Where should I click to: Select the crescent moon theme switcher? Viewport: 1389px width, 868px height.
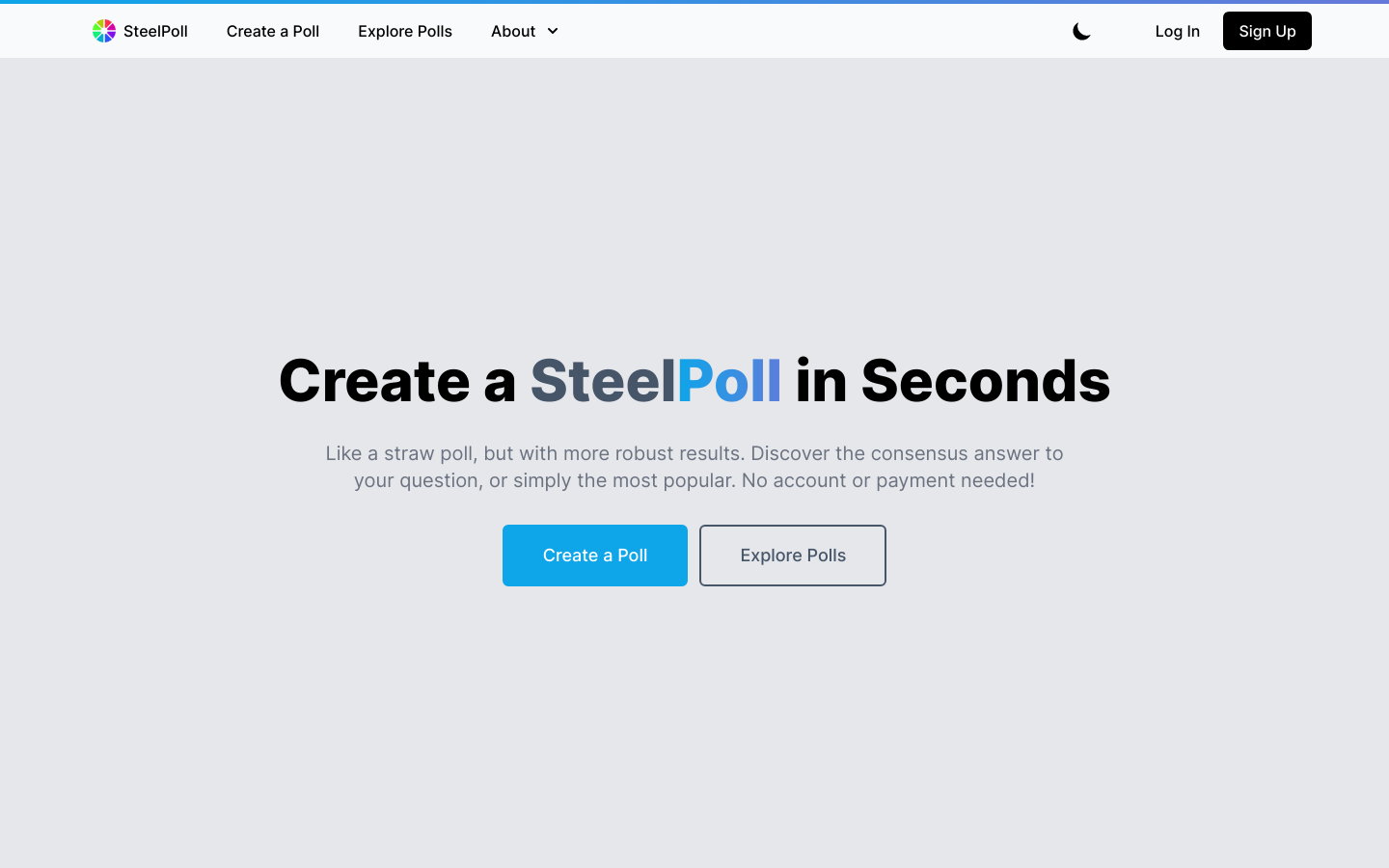(x=1081, y=31)
